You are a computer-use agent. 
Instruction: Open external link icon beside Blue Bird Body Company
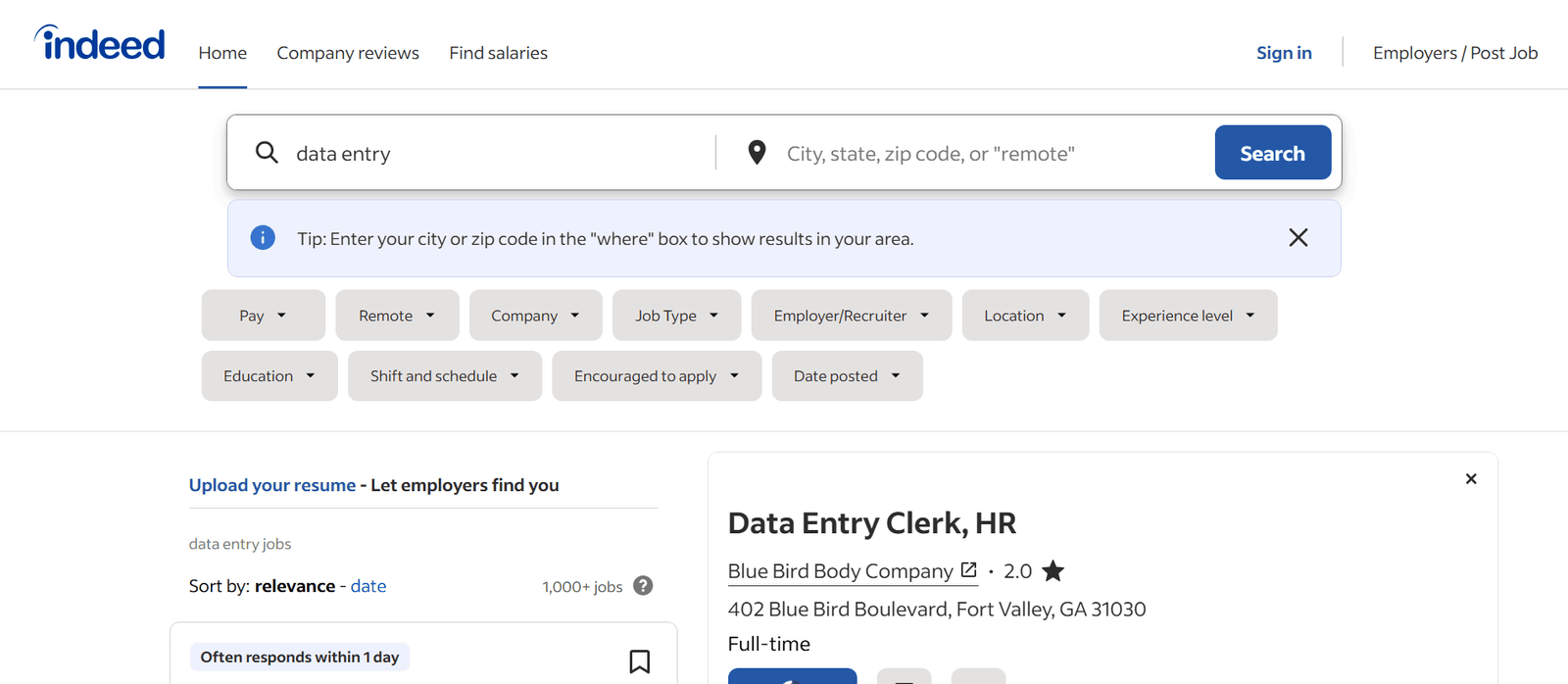point(968,569)
